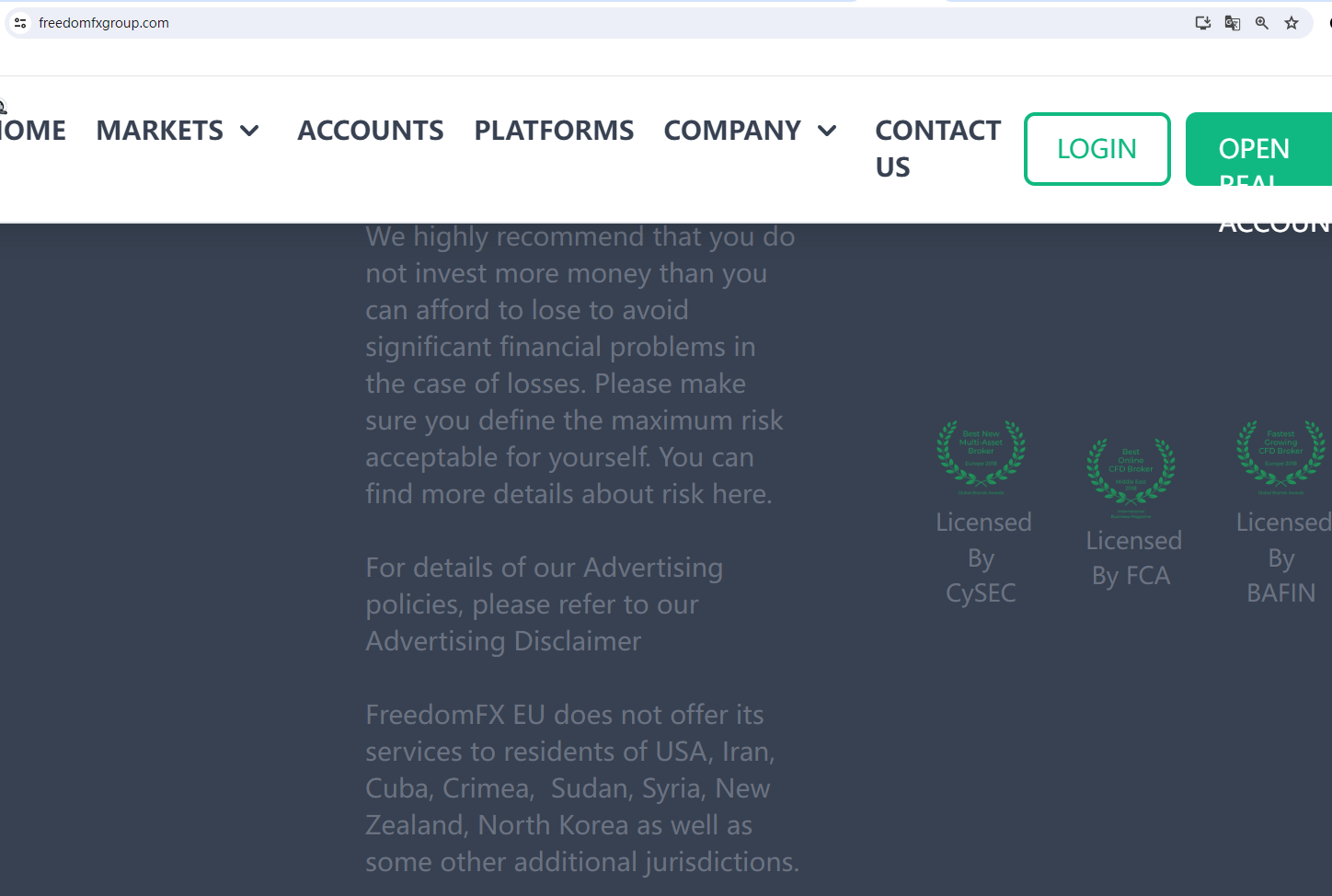Open the Google Translate page icon
The height and width of the screenshot is (896, 1332).
(x=1233, y=23)
